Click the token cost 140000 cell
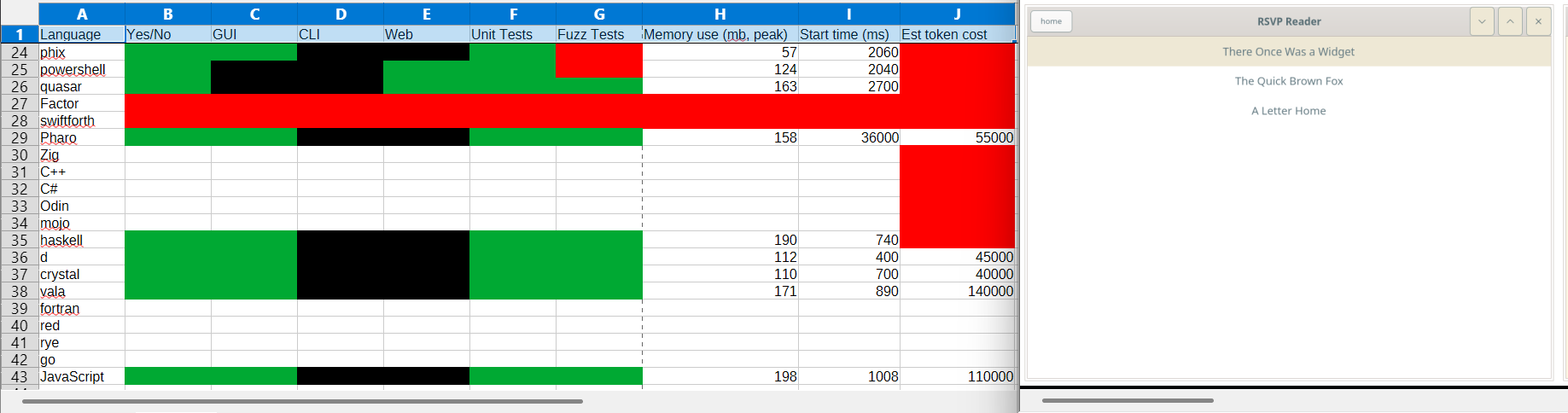Viewport: 1568px width, 413px height. (x=957, y=291)
